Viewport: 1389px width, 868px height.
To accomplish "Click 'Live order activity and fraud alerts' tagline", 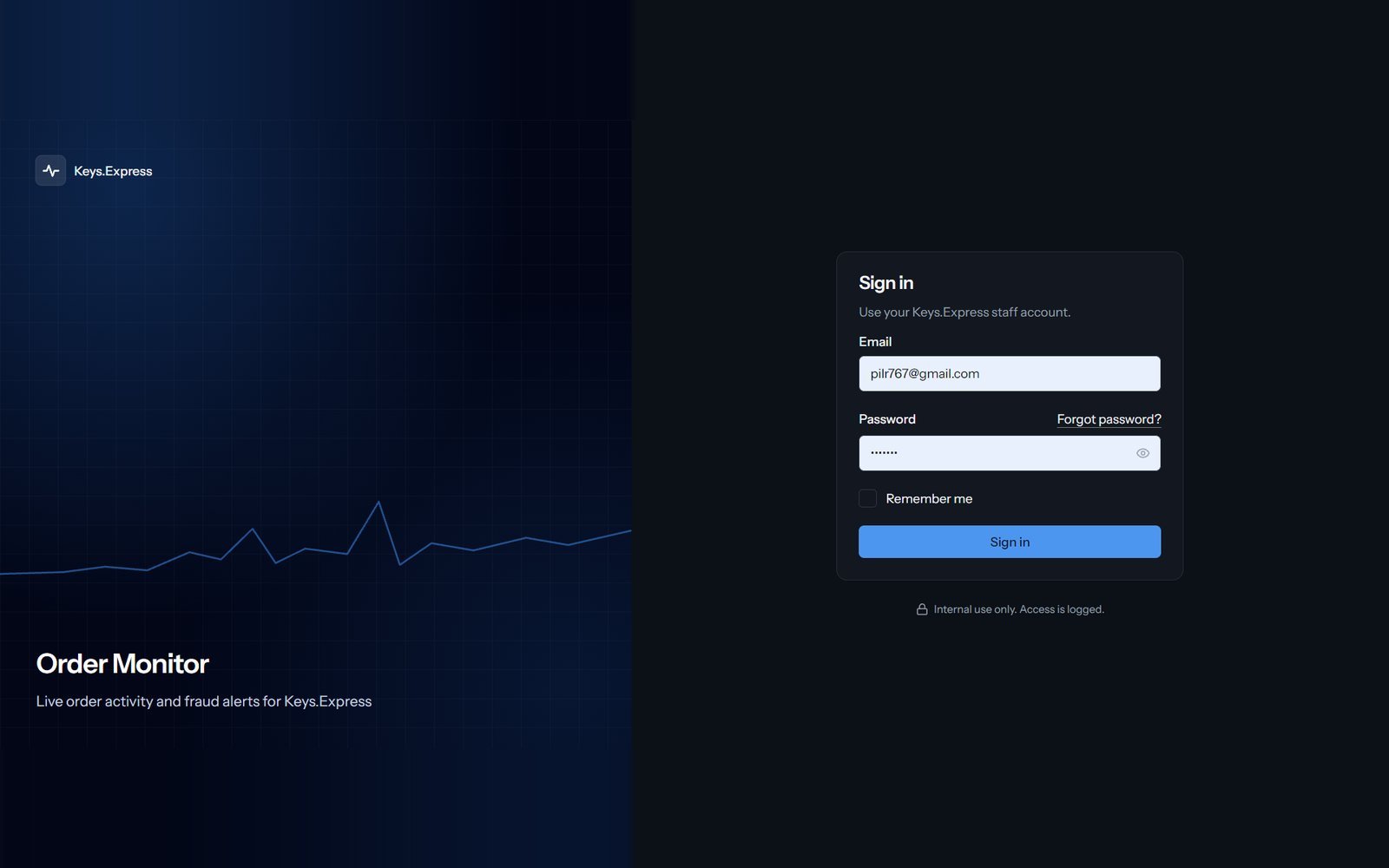I will pyautogui.click(x=204, y=701).
